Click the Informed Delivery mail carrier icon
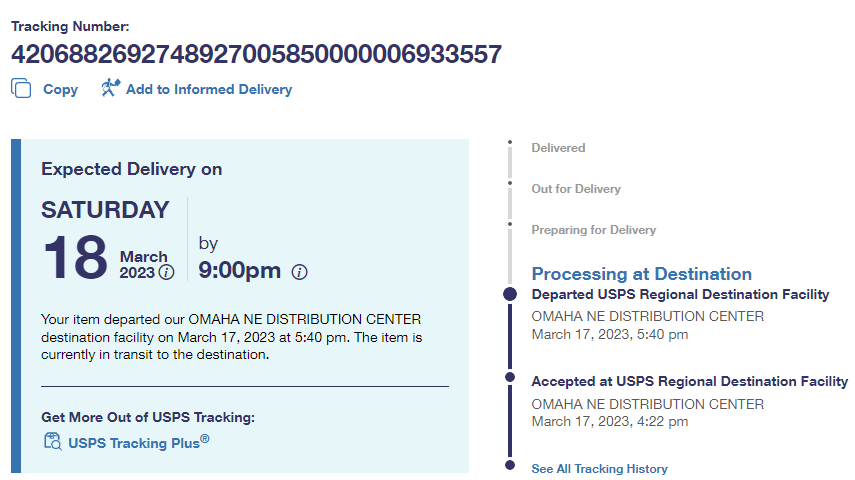Viewport: 855px width, 480px height. pyautogui.click(x=111, y=88)
